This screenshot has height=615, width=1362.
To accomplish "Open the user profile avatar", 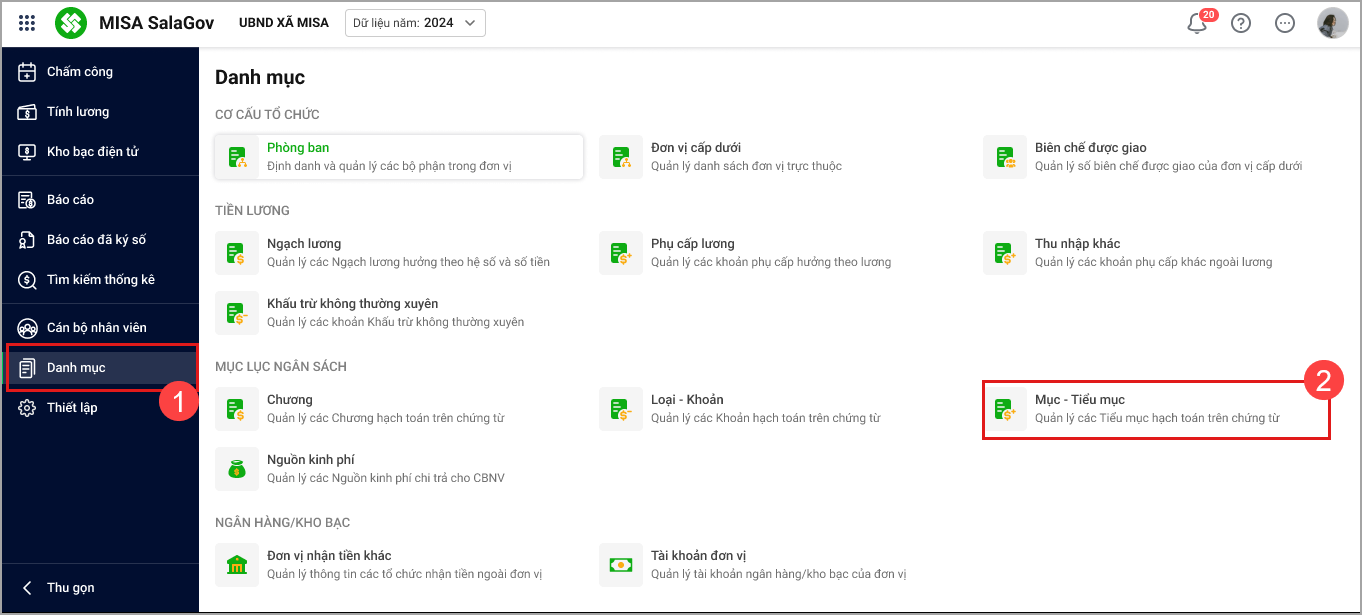I will click(1332, 23).
